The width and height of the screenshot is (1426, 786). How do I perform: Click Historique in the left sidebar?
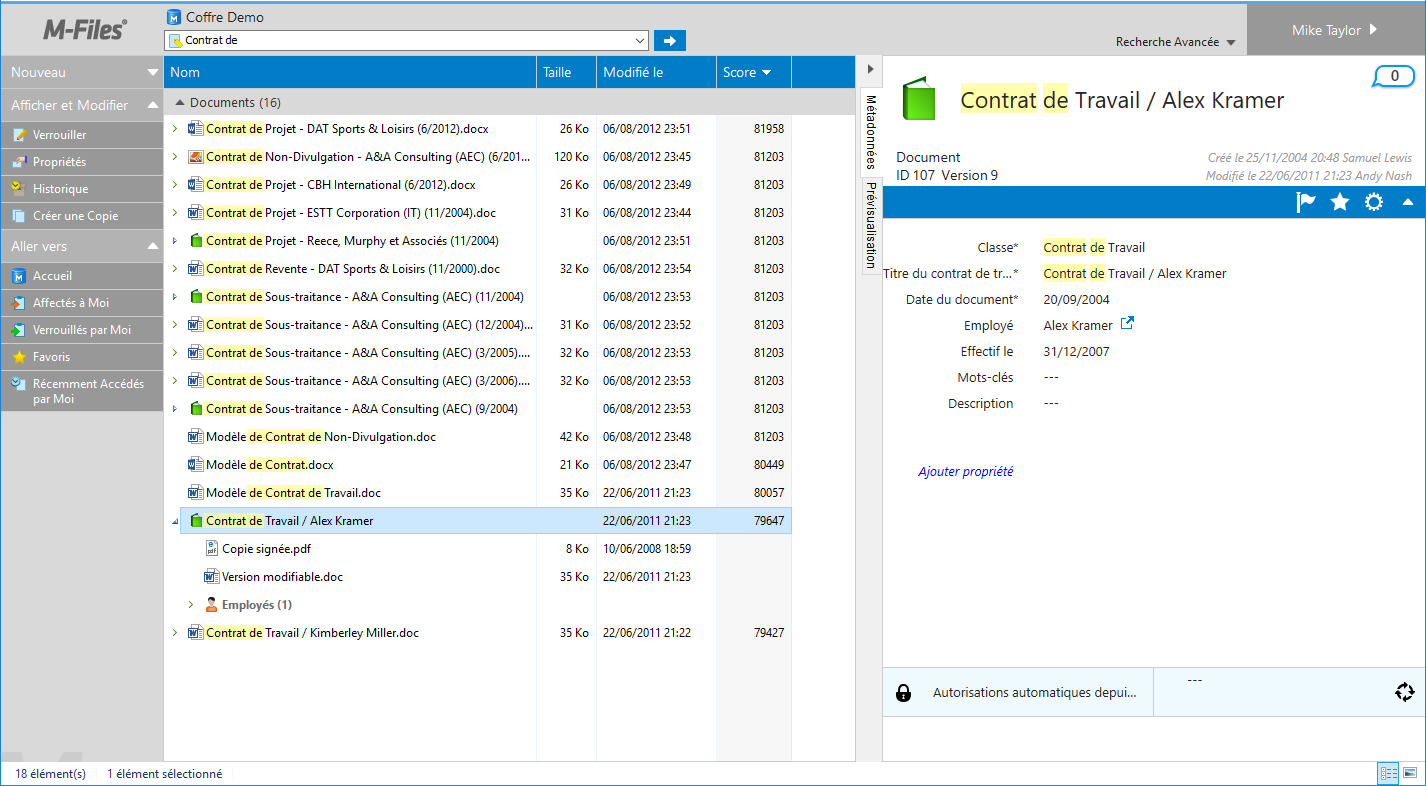pos(60,189)
